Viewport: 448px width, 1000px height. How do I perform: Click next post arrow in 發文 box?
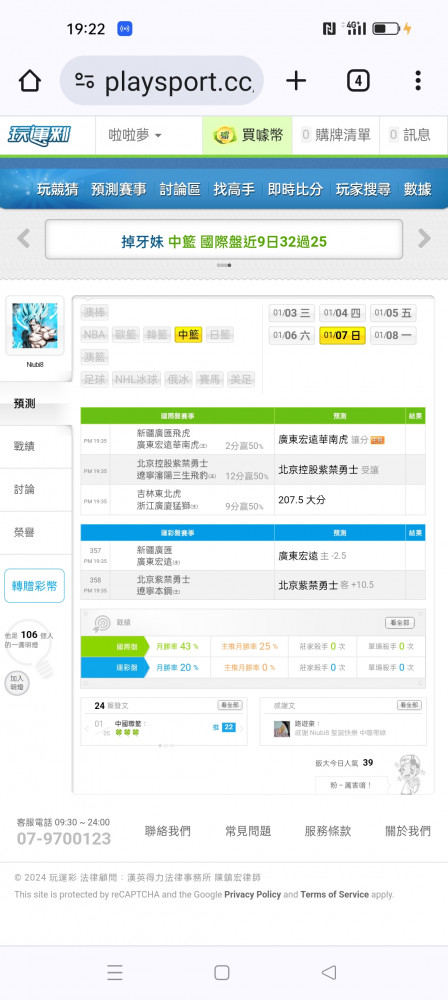point(242,728)
